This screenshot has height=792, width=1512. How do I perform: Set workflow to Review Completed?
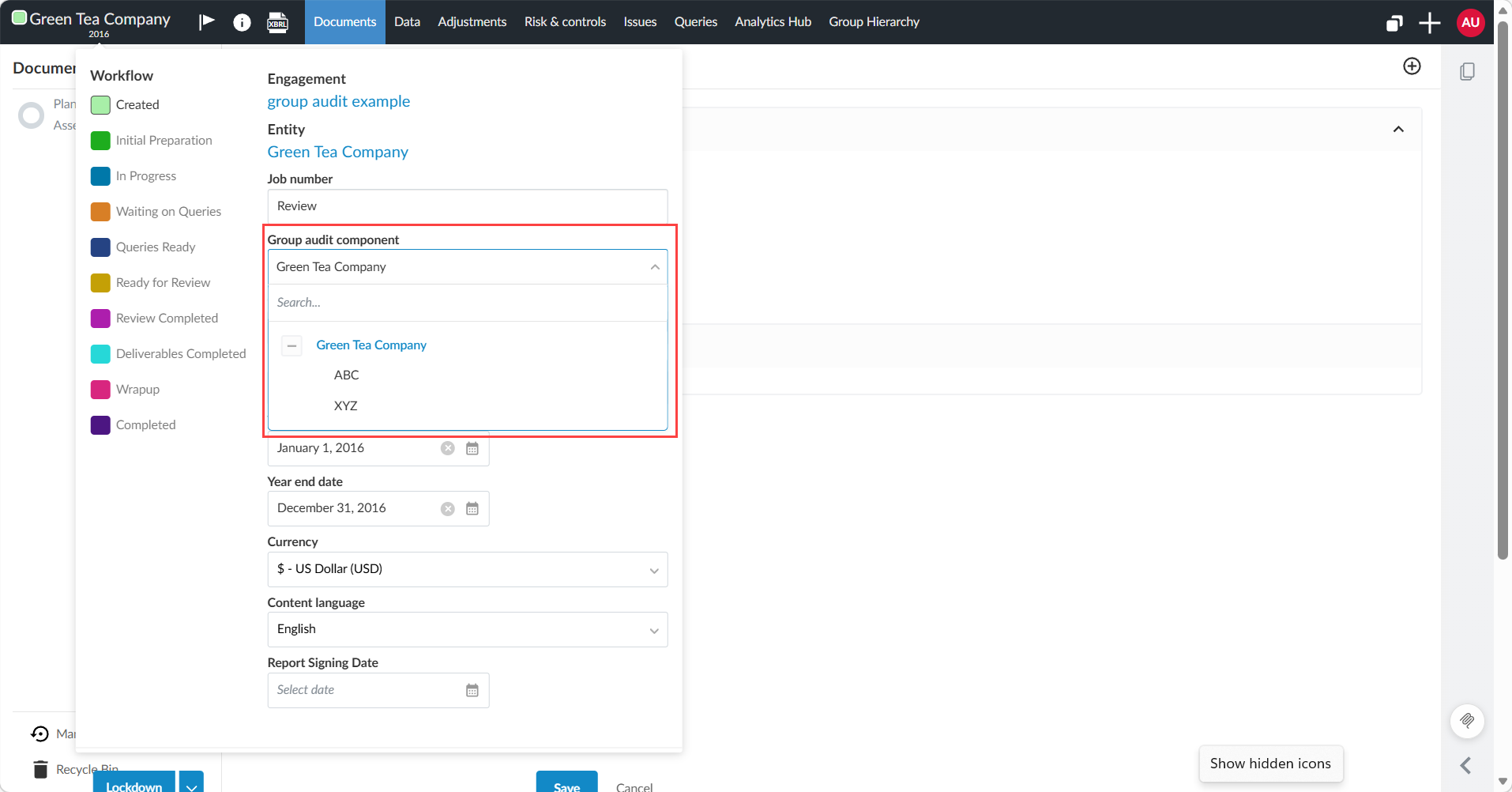[155, 318]
